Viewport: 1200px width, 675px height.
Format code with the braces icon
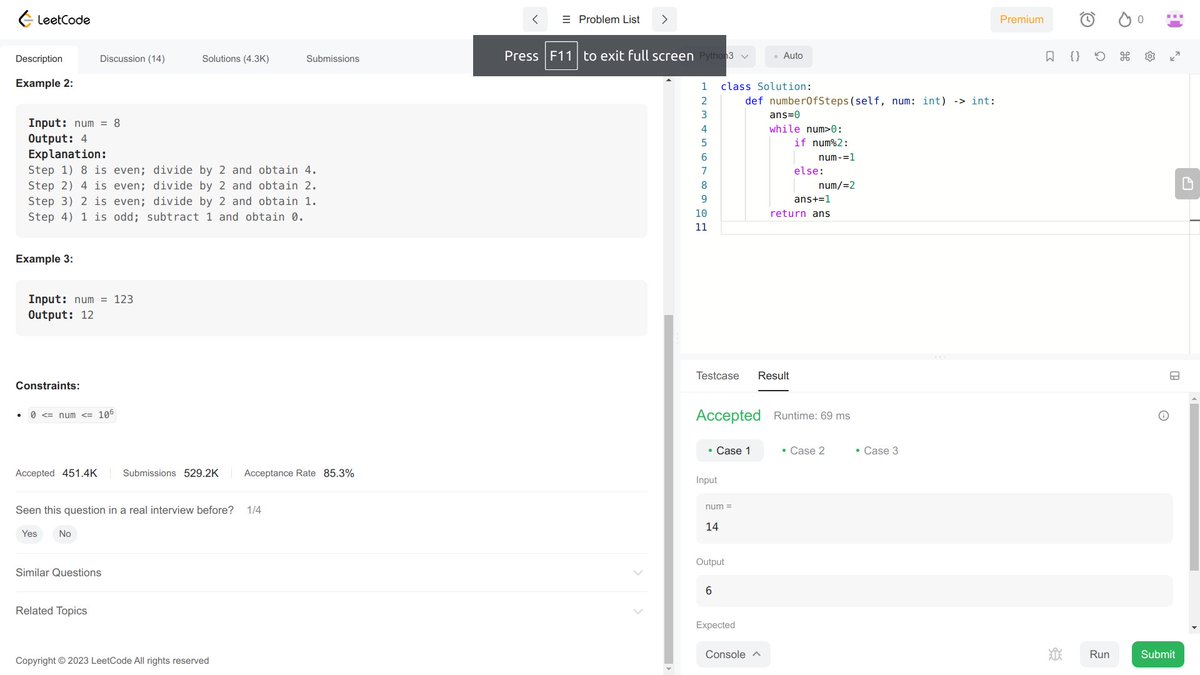coord(1075,56)
